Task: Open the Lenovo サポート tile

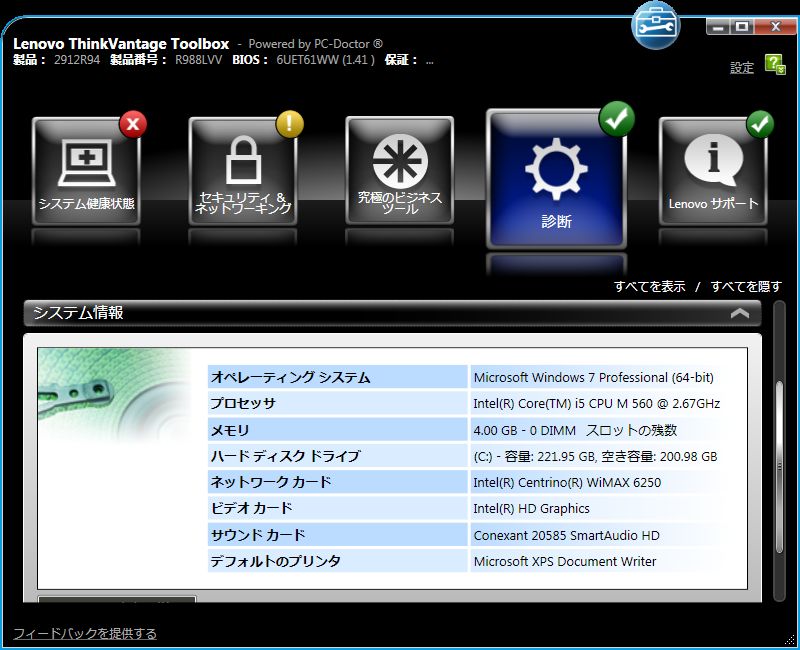Action: pos(713,171)
